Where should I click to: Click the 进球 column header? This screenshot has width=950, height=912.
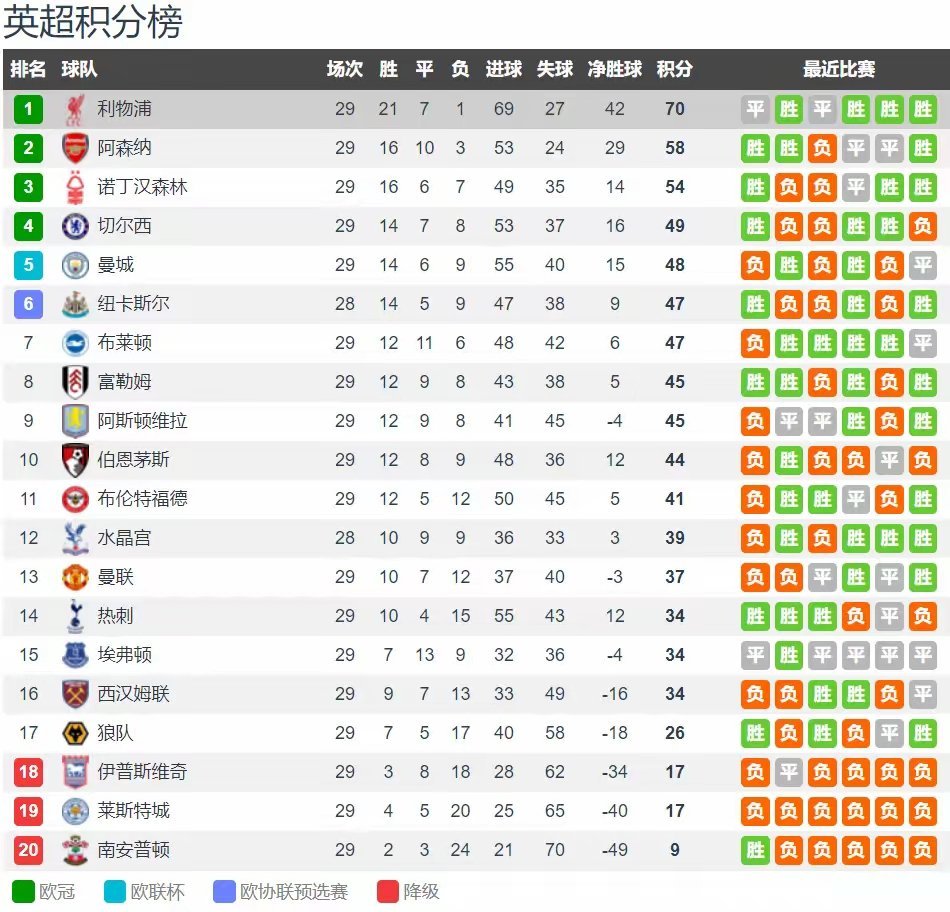(x=503, y=69)
